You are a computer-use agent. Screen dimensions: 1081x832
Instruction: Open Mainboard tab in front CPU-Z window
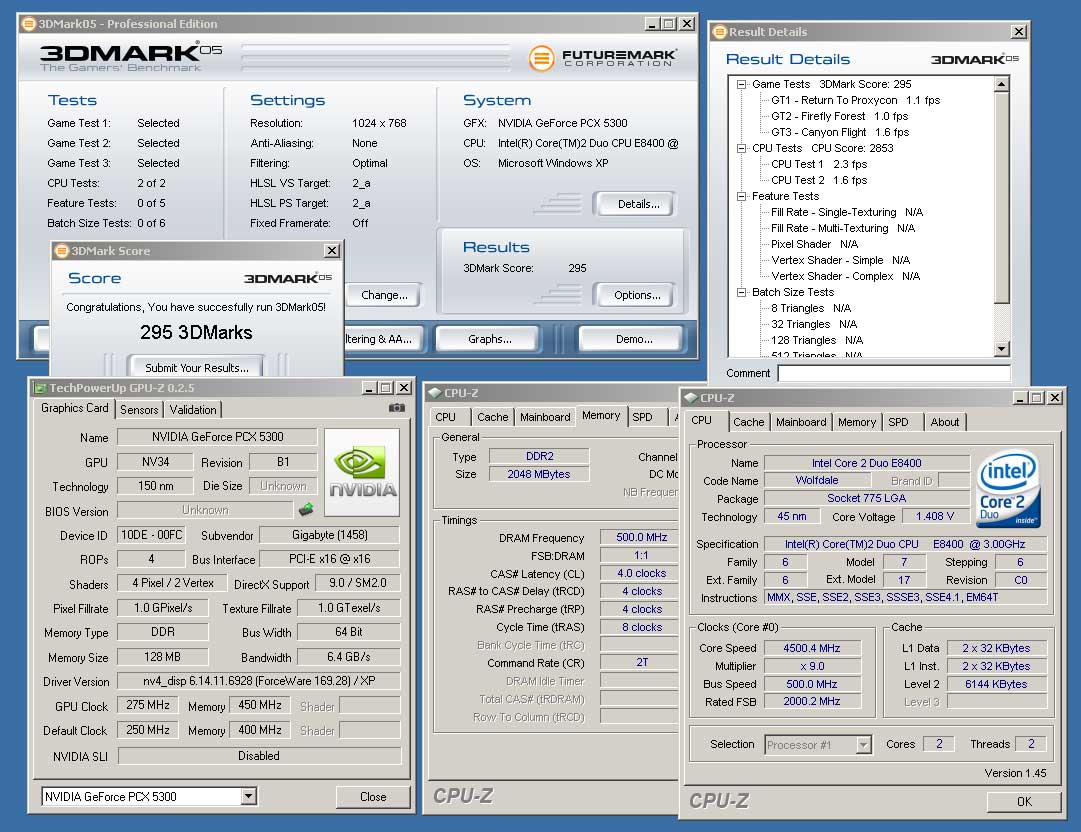tap(801, 422)
